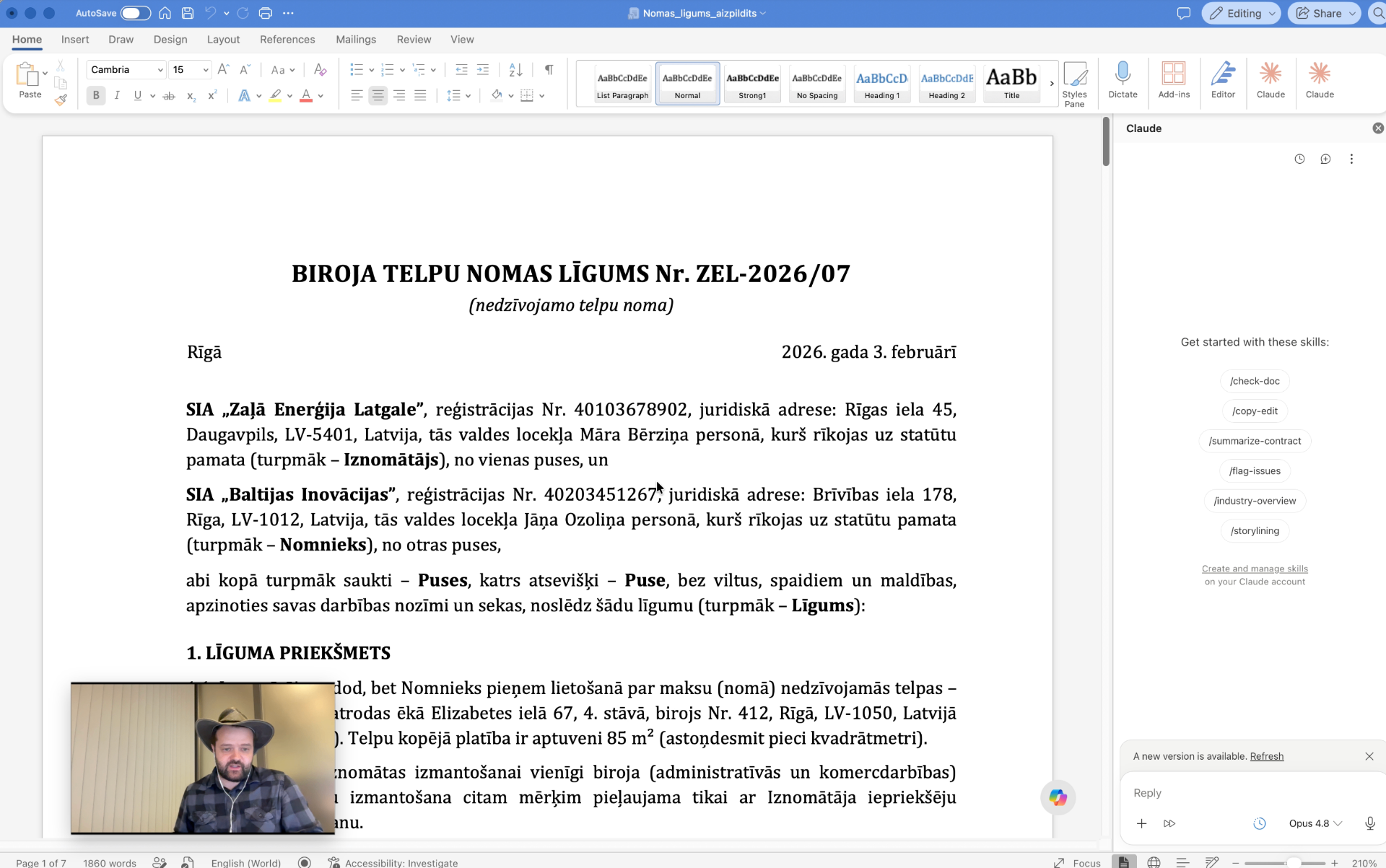This screenshot has height=868, width=1386.
Task: Clear all formatting icon
Action: click(x=320, y=70)
